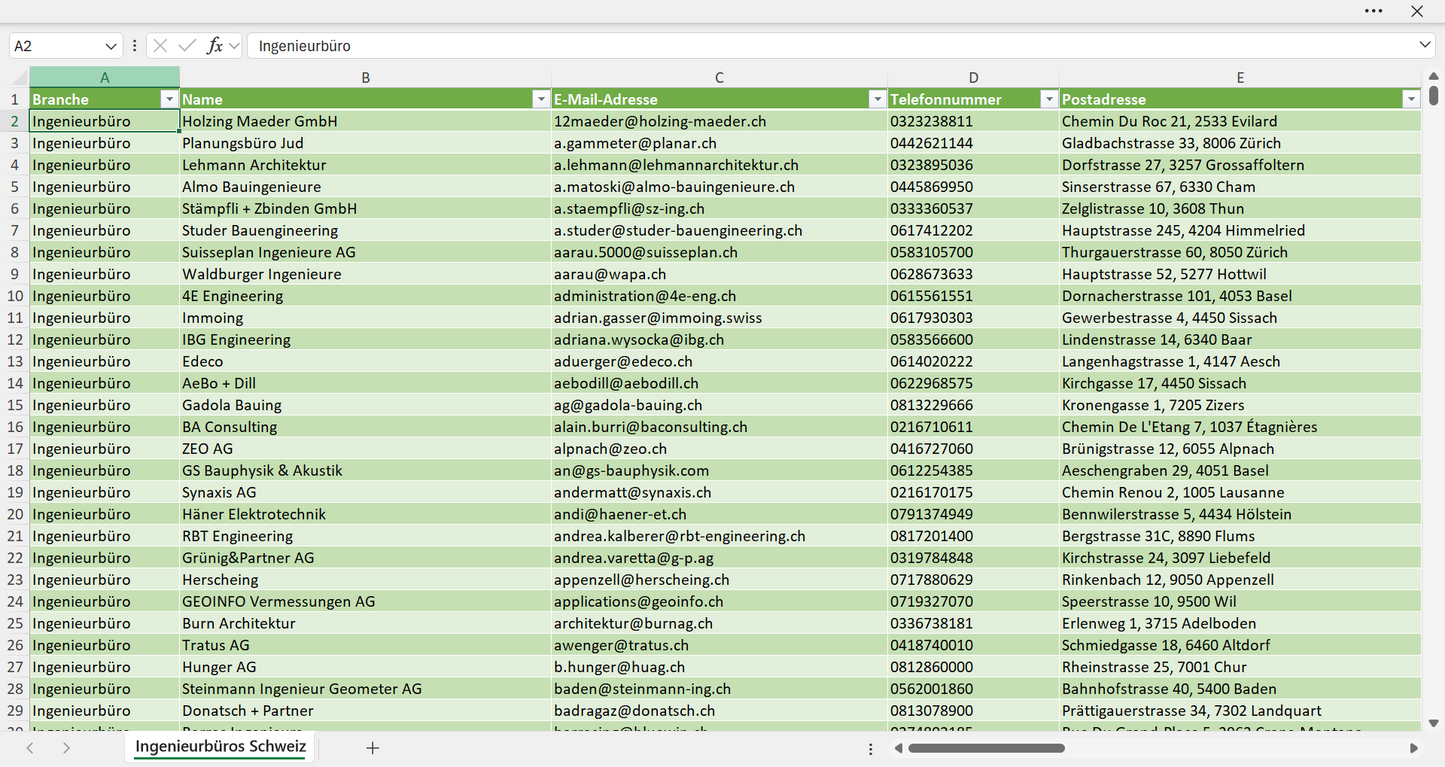
Task: Open the Branche column filter dropdown
Action: click(x=168, y=99)
